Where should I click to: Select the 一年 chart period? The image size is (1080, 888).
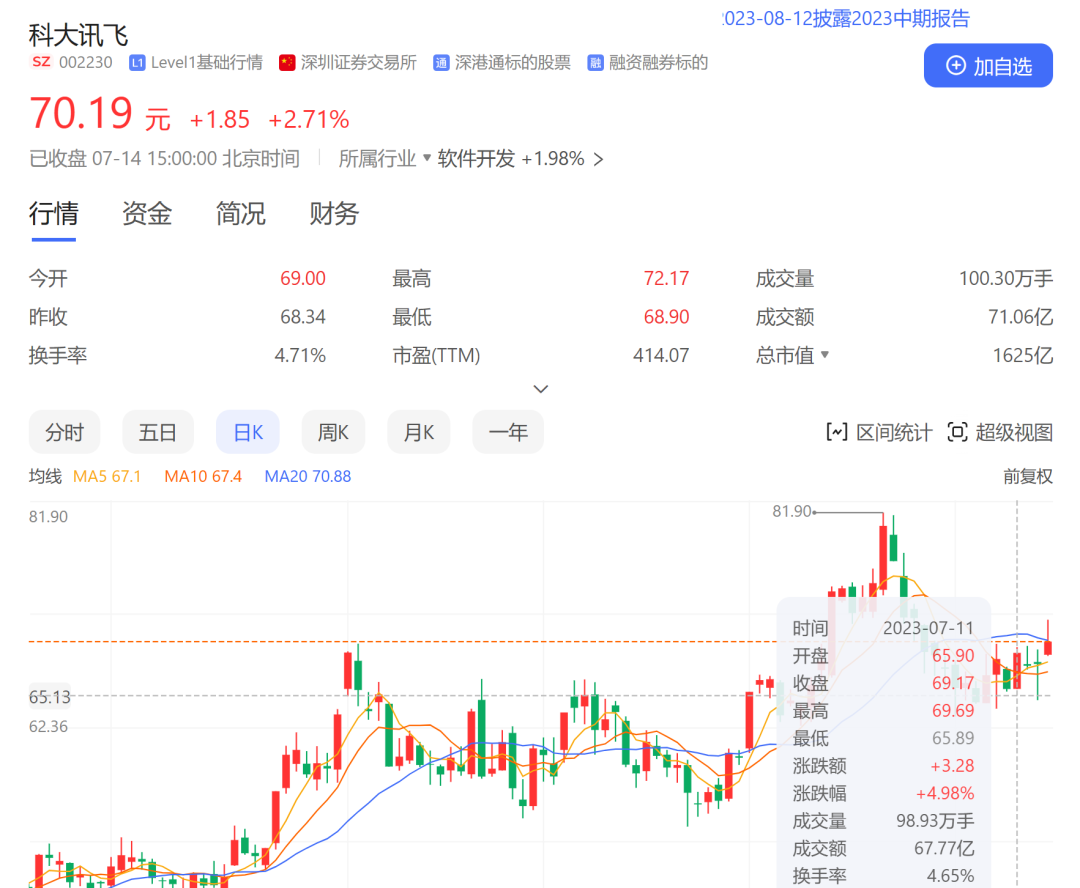pyautogui.click(x=508, y=431)
